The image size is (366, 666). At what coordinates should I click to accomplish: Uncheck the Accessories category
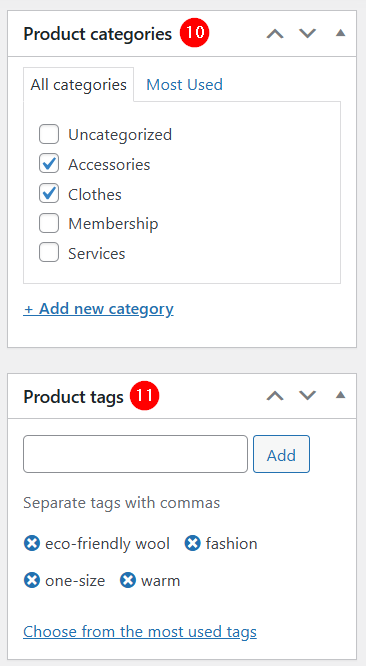49,164
